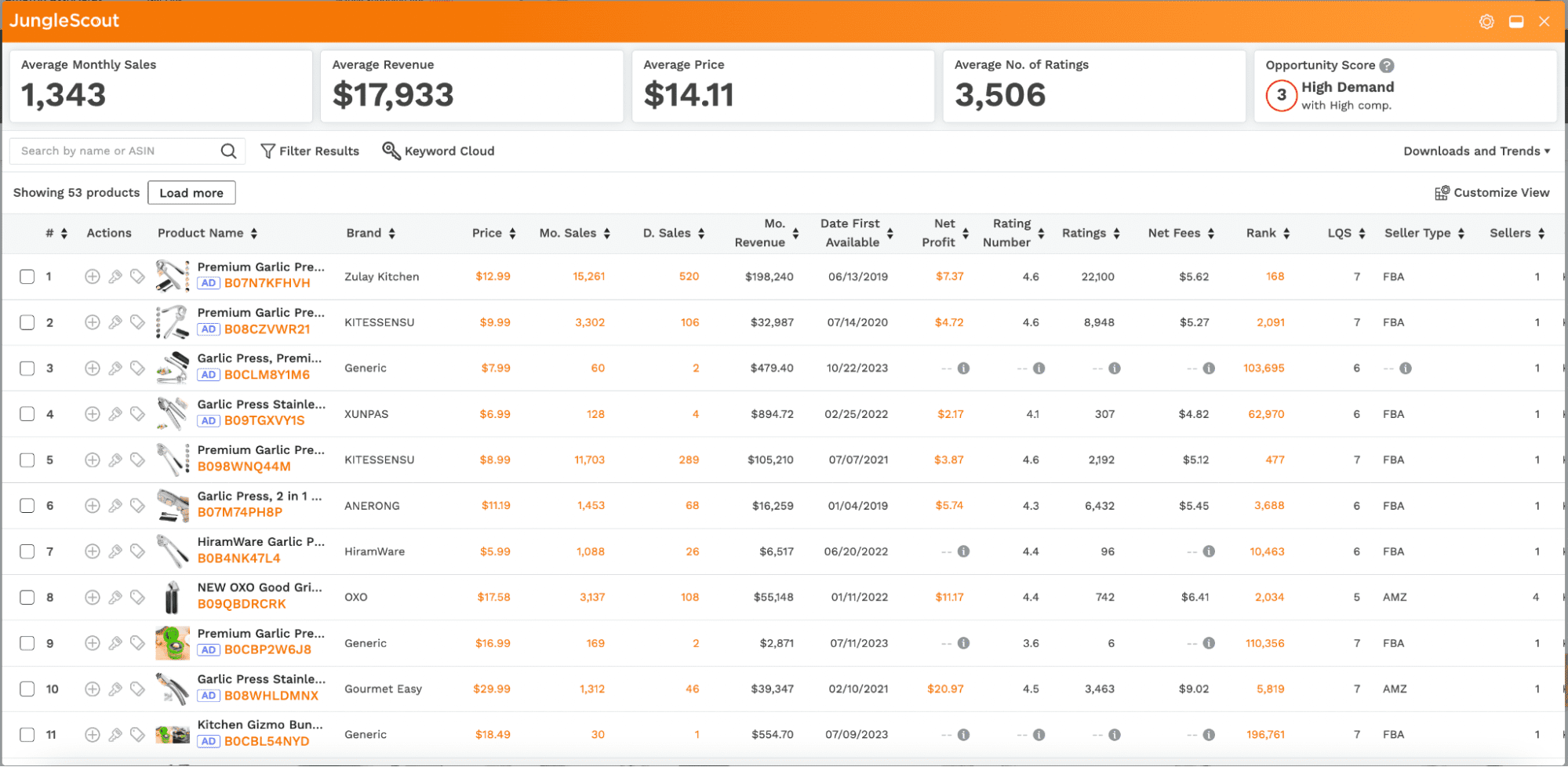The width and height of the screenshot is (1568, 767).
Task: Tick the checkbox for row 6
Action: coord(27,506)
